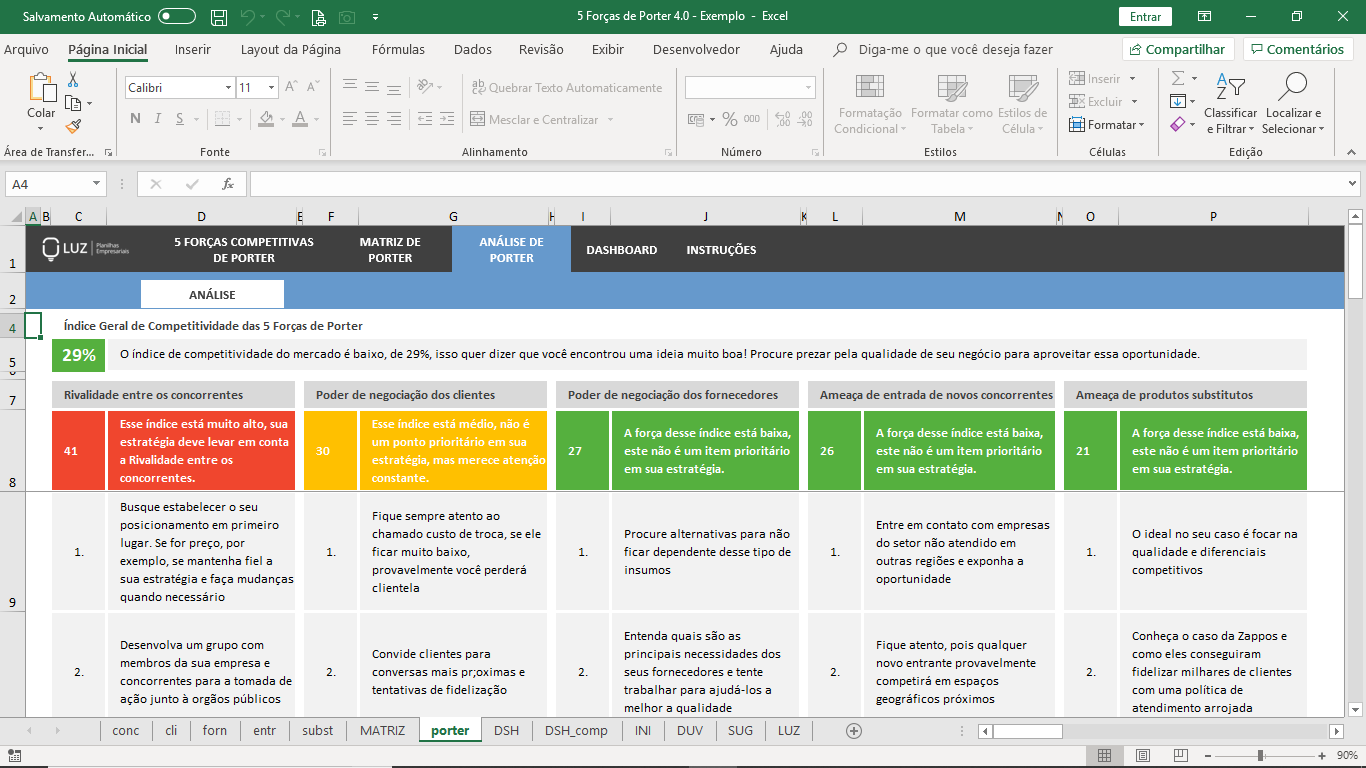Click the zoom slider handle
The width and height of the screenshot is (1366, 768).
point(1260,756)
